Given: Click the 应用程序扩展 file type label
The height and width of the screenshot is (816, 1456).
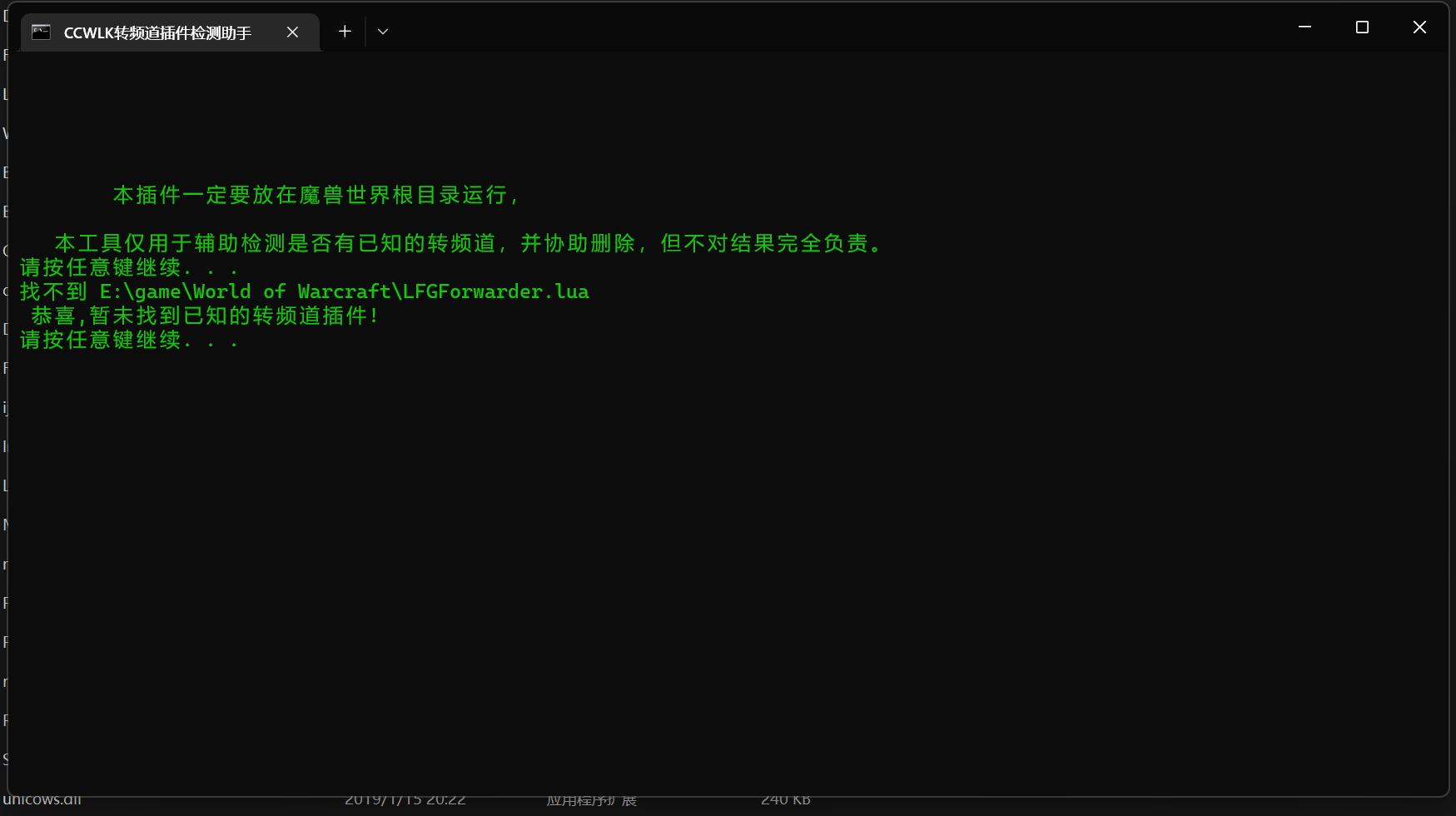Looking at the screenshot, I should tap(591, 799).
